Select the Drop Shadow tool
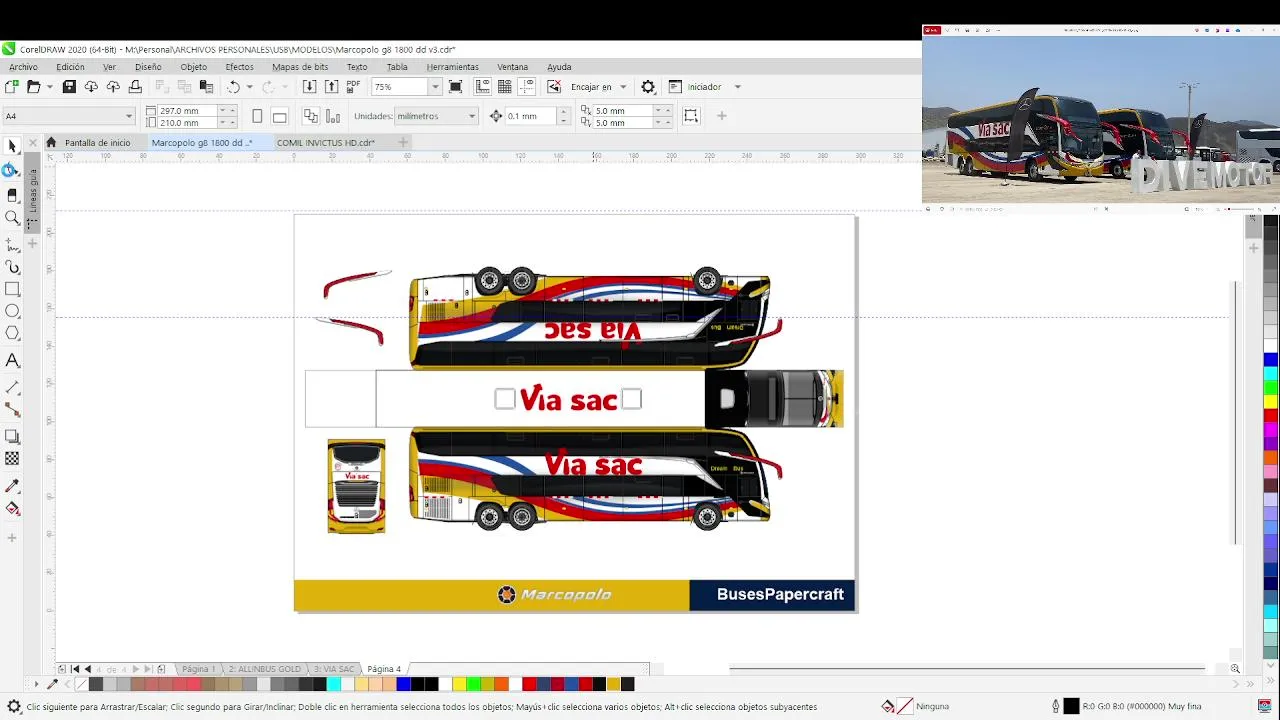Screen dimensions: 1280x720 click(x=12, y=436)
